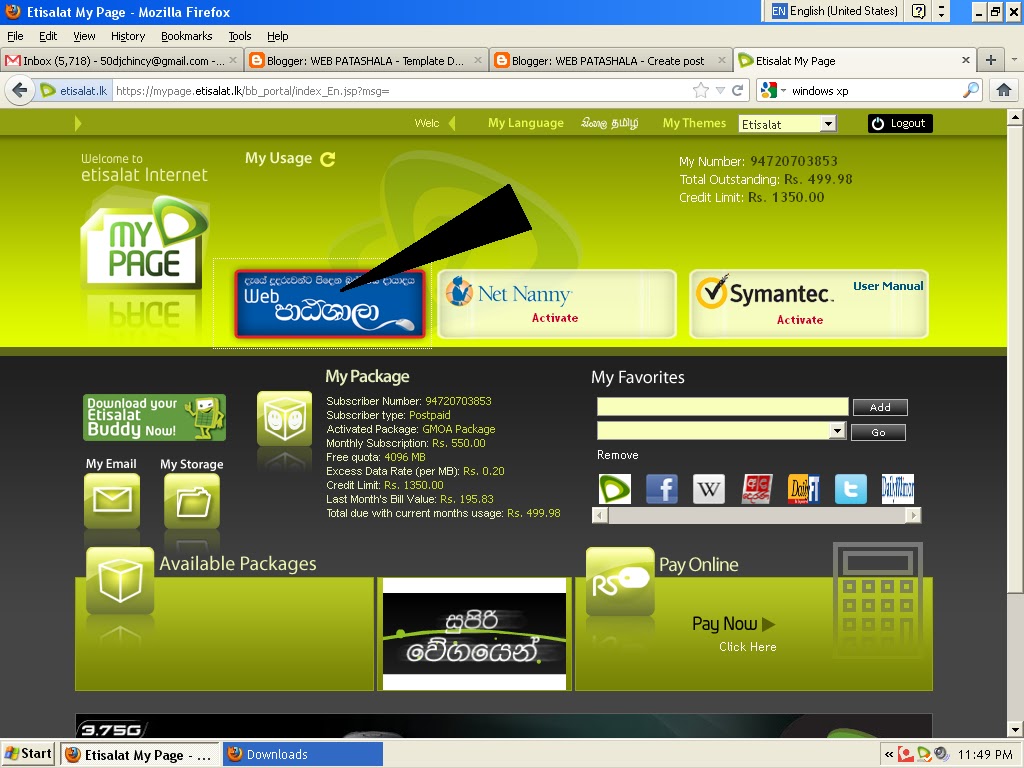The width and height of the screenshot is (1024, 768).
Task: Open the Etisalat favorite shortcut icon
Action: click(x=615, y=489)
